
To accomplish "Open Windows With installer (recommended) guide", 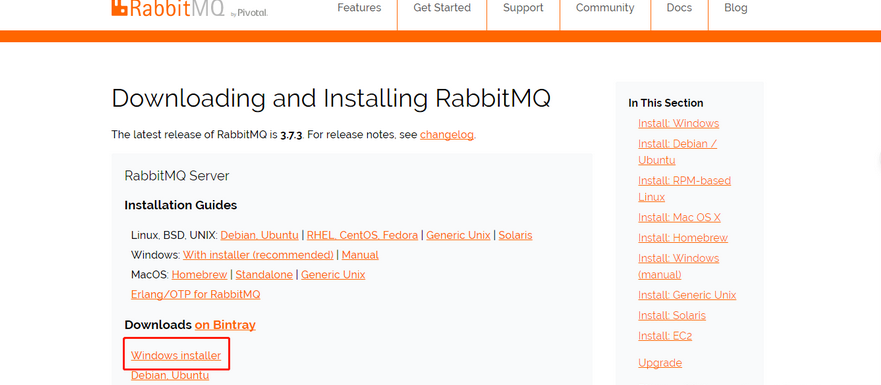I will click(x=258, y=255).
